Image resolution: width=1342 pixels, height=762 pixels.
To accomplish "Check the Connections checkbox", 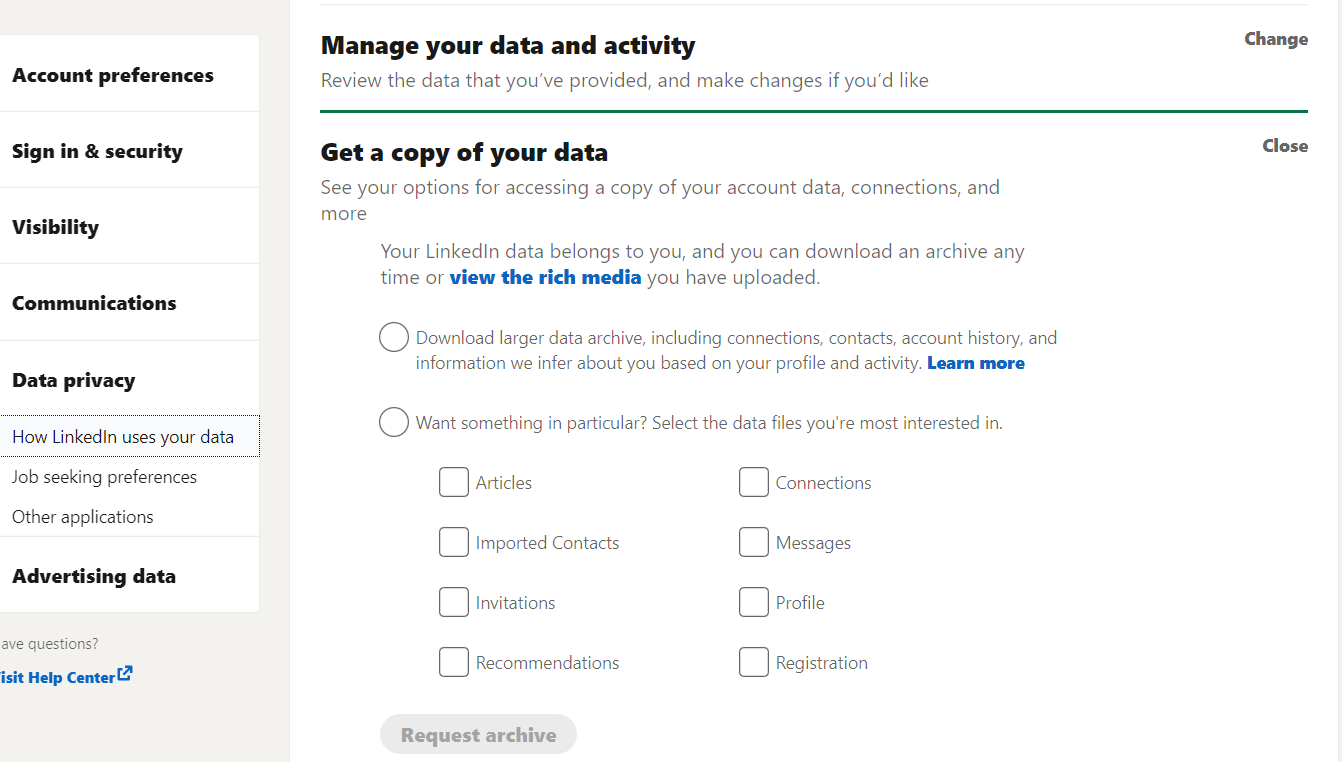I will 754,481.
